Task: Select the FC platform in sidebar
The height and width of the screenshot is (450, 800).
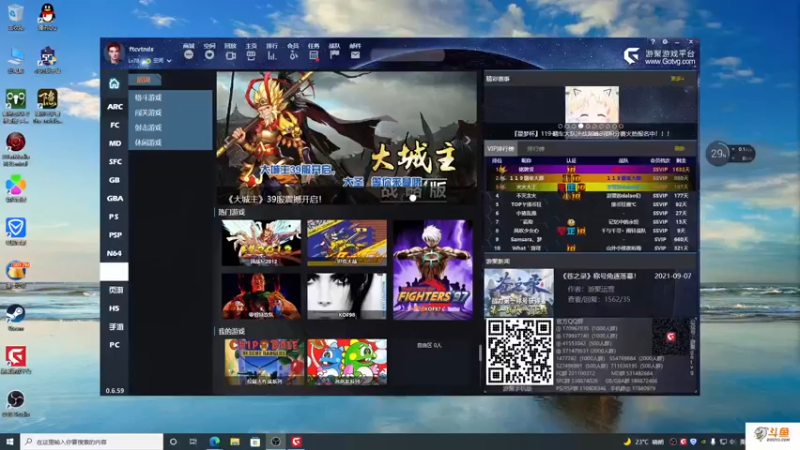Action: click(114, 125)
